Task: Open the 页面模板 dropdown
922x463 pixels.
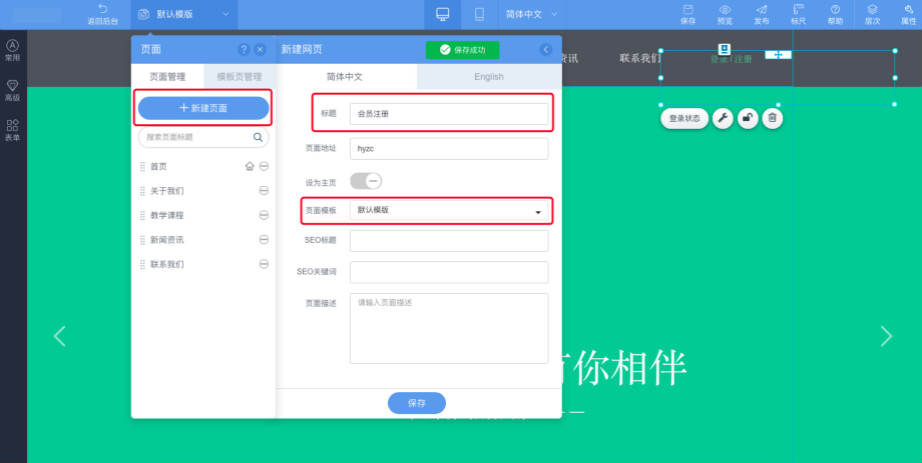Action: point(449,211)
